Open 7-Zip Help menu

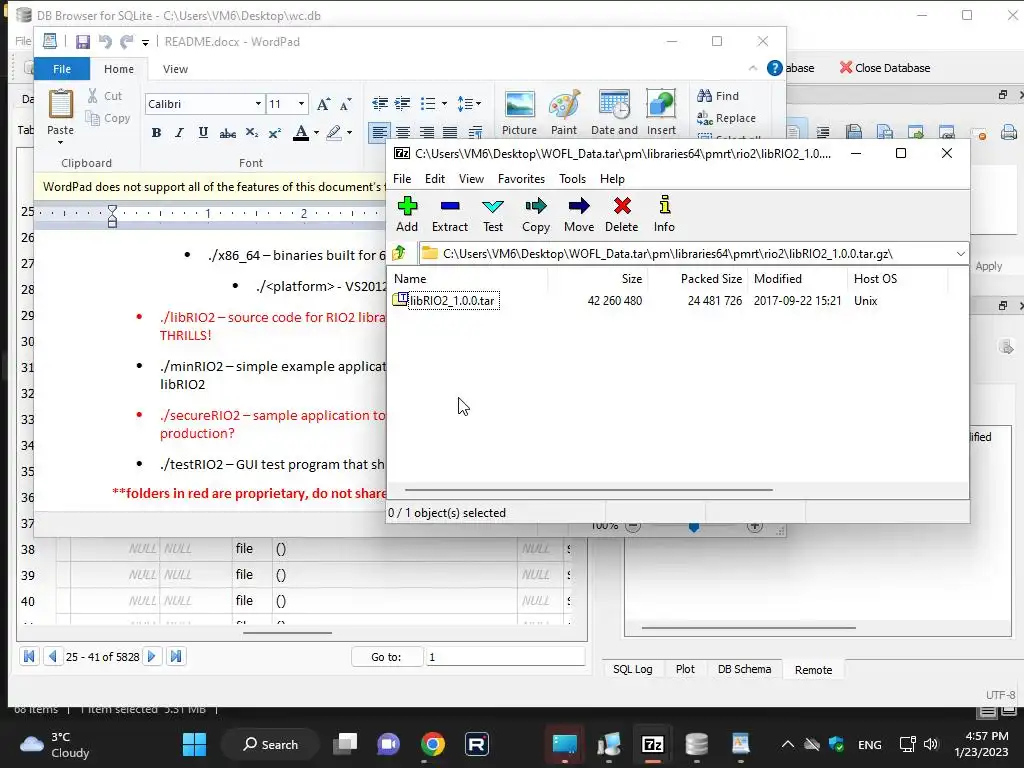(x=613, y=179)
